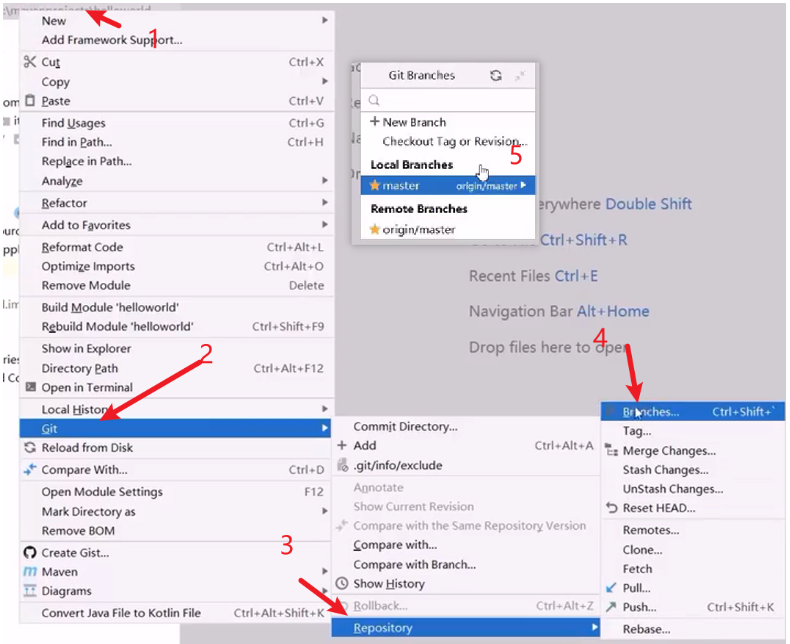The width and height of the screenshot is (790, 644).
Task: Open the Repository submenu
Action: 383,628
